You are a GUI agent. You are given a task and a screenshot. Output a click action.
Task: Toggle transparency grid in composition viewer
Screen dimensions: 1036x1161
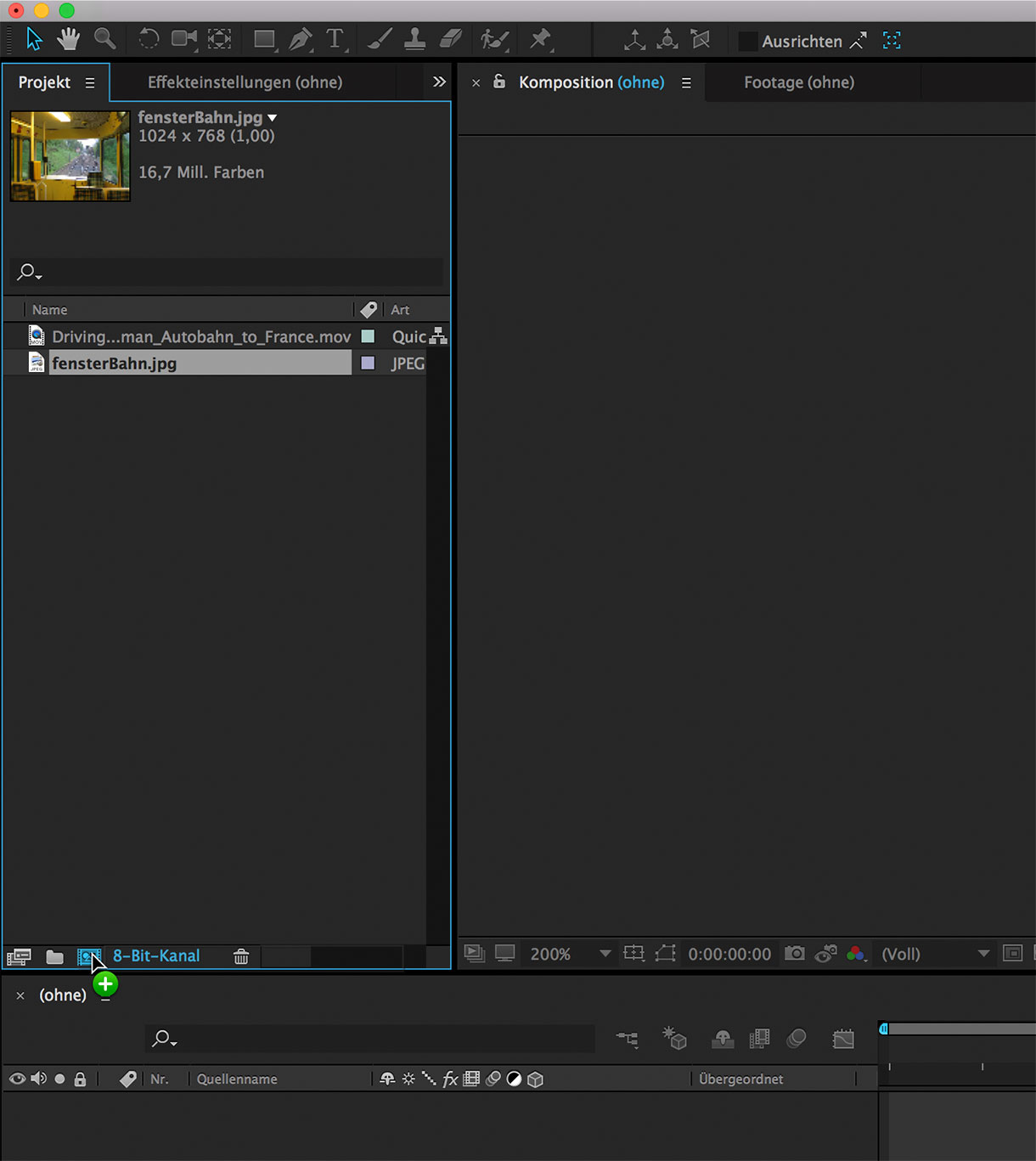(1012, 953)
